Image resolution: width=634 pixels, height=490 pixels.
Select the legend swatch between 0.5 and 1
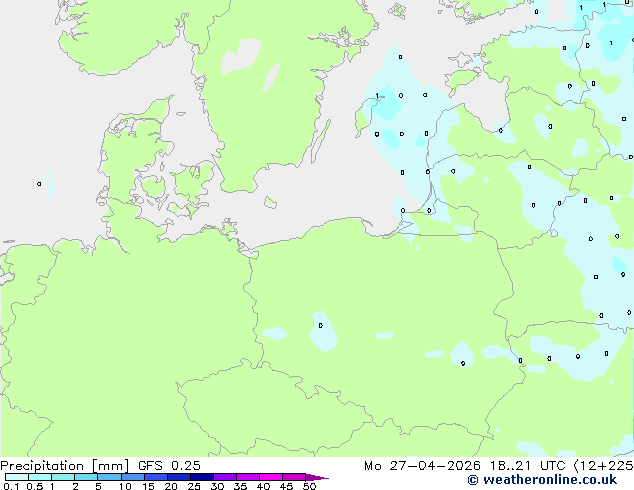click(x=40, y=477)
